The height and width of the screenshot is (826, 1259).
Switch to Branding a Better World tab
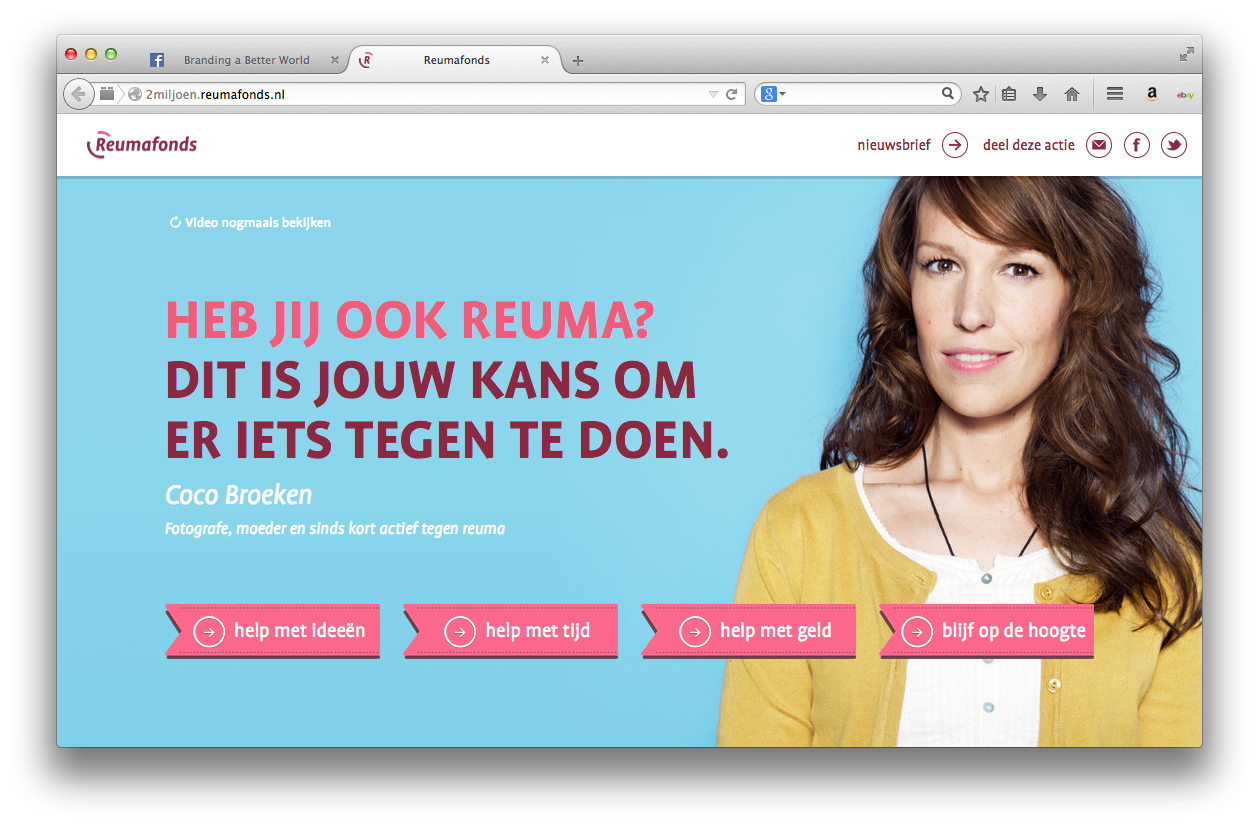coord(246,60)
